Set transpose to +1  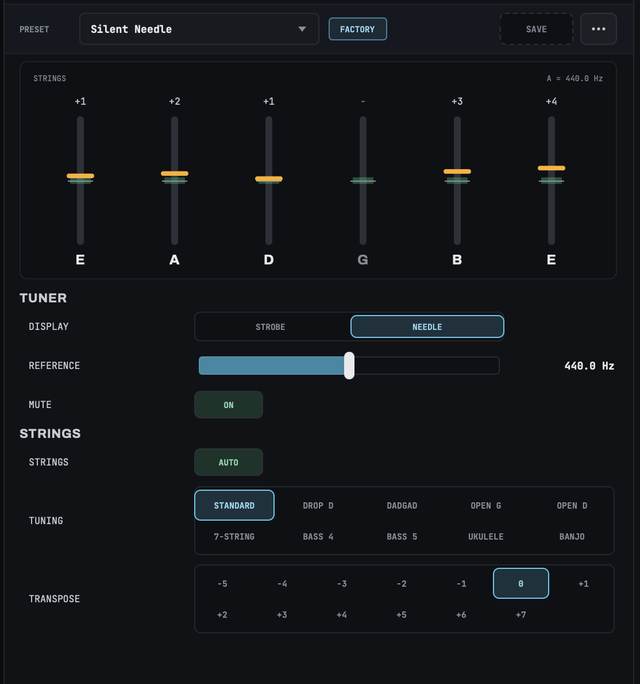pyautogui.click(x=583, y=584)
